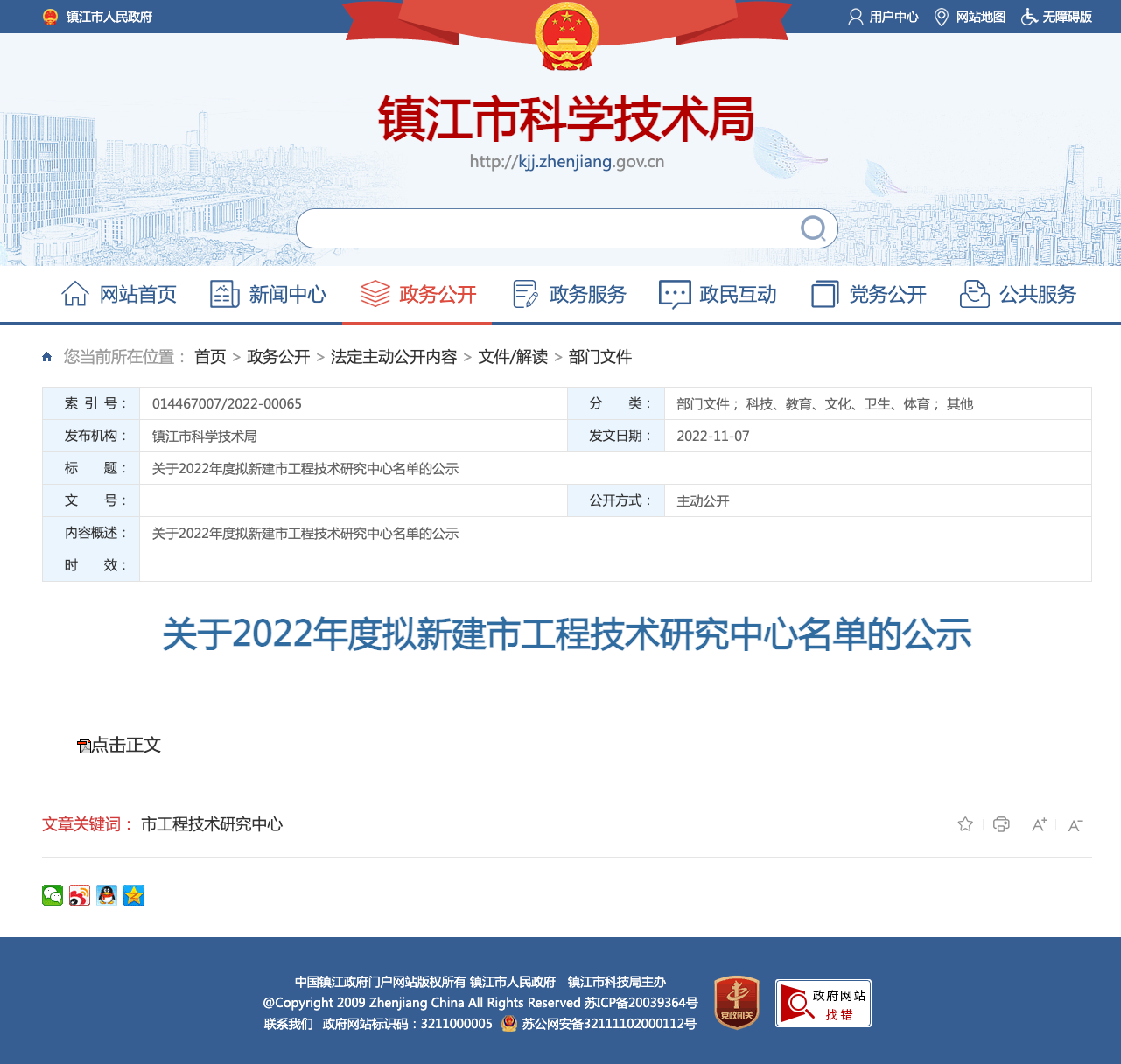Viewport: 1121px width, 1064px height.
Task: Click the government emblem beside 镇江市人民政府
Action: tap(50, 17)
